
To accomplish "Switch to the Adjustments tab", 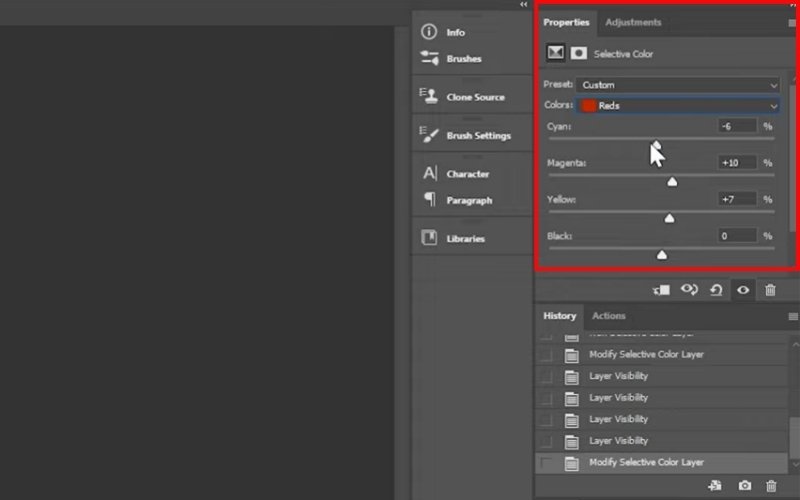I will 633,22.
